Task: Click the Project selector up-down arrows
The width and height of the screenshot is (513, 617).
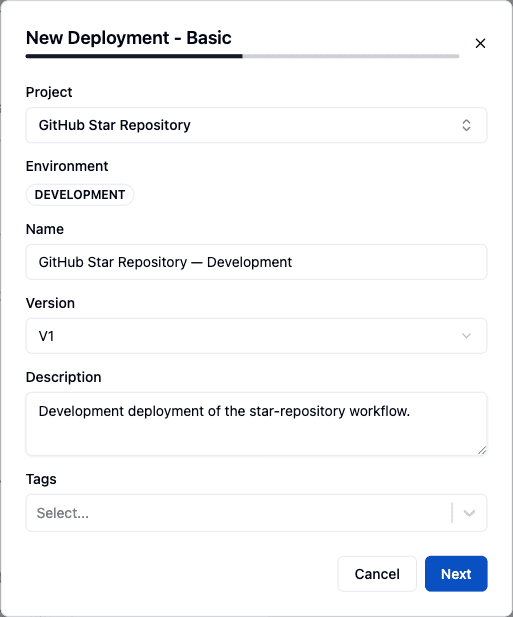Action: [466, 125]
